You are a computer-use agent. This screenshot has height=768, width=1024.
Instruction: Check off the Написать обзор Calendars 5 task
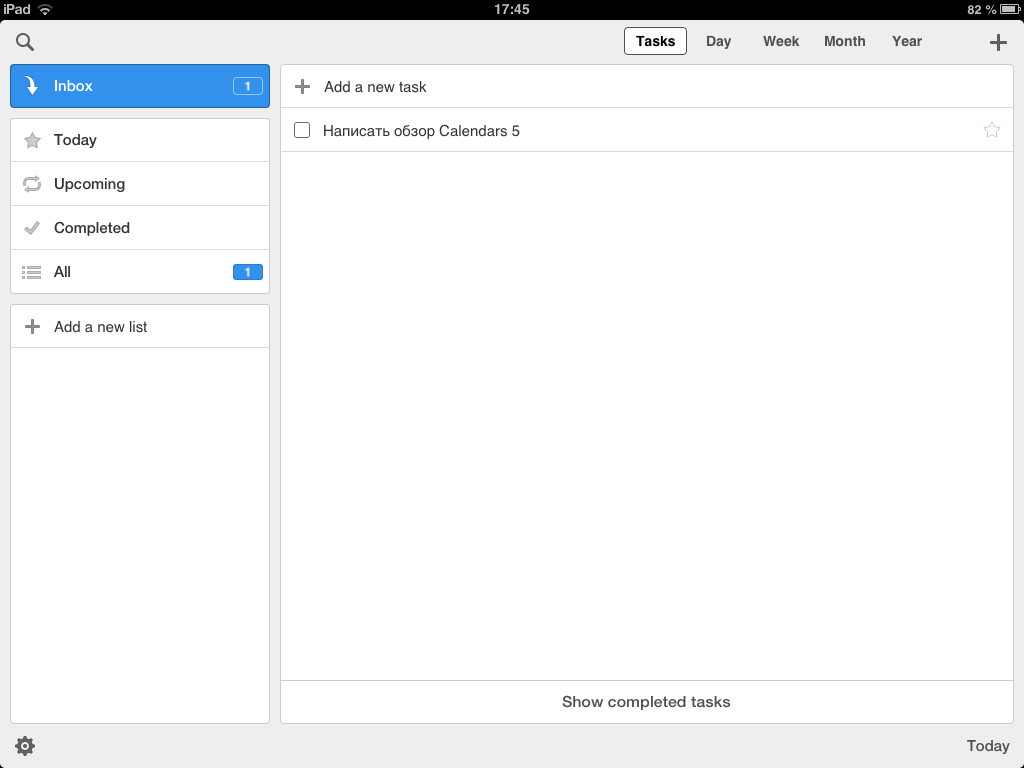(x=302, y=130)
